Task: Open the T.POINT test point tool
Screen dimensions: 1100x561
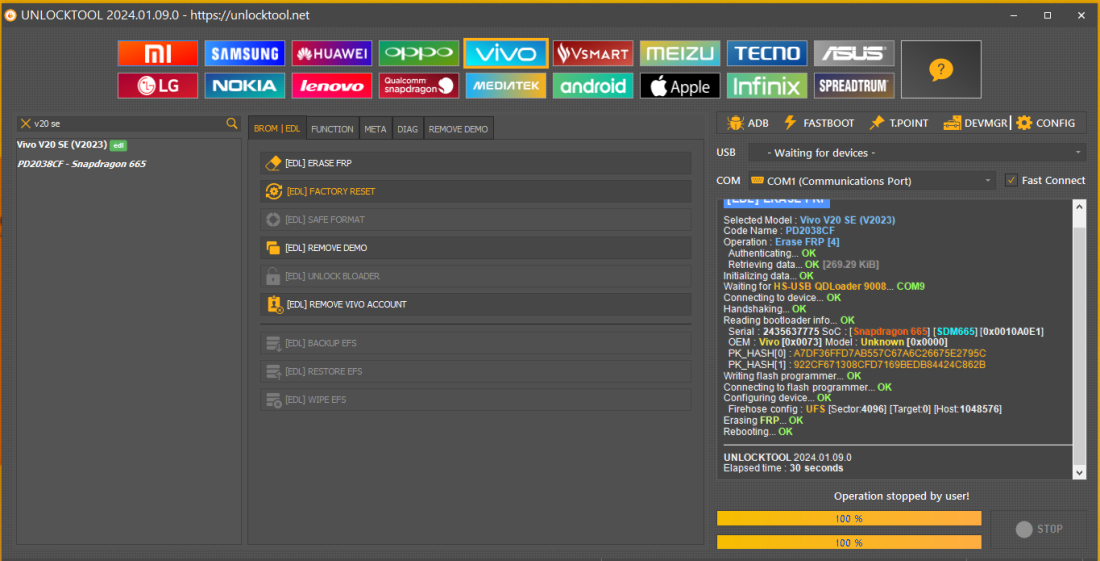Action: tap(899, 123)
